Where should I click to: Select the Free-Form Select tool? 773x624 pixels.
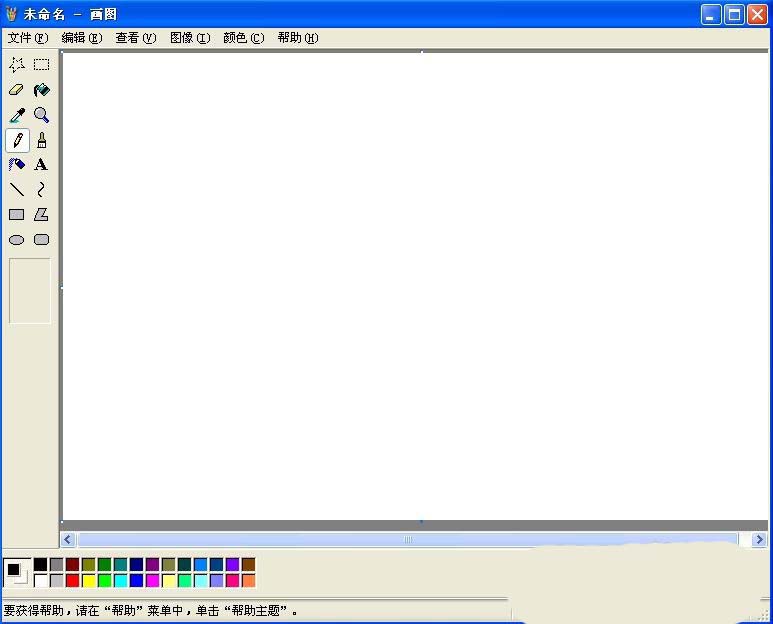pos(17,65)
